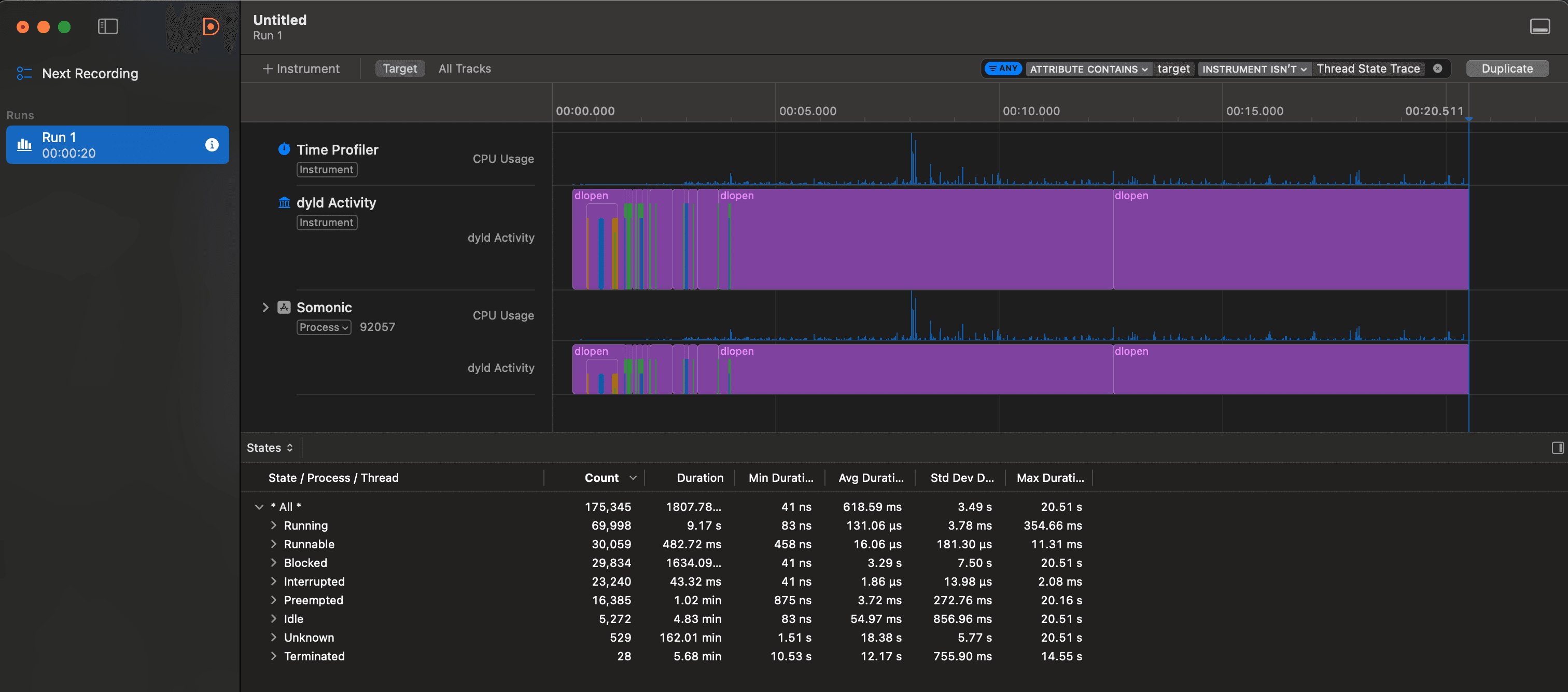The height and width of the screenshot is (692, 1568).
Task: Sort by Avg Duration column header
Action: coord(871,478)
